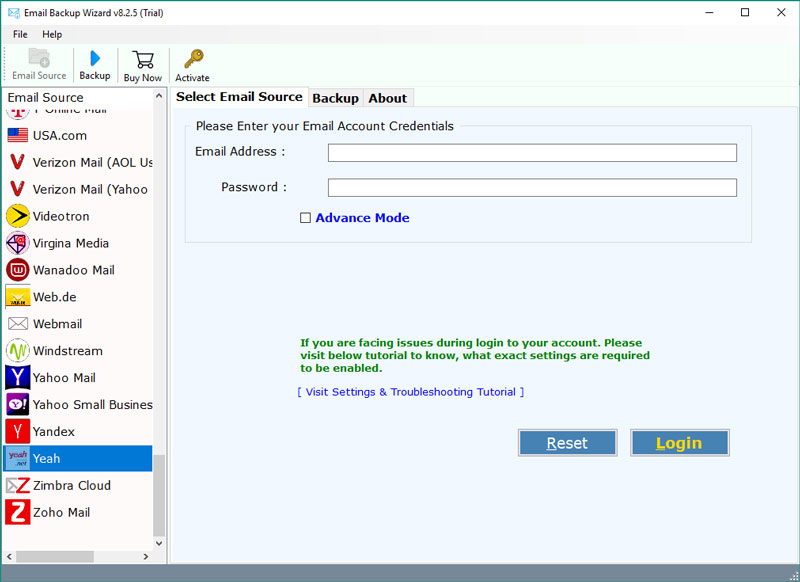Click the Email Address input field
Image resolution: width=800 pixels, height=582 pixels.
click(x=532, y=153)
